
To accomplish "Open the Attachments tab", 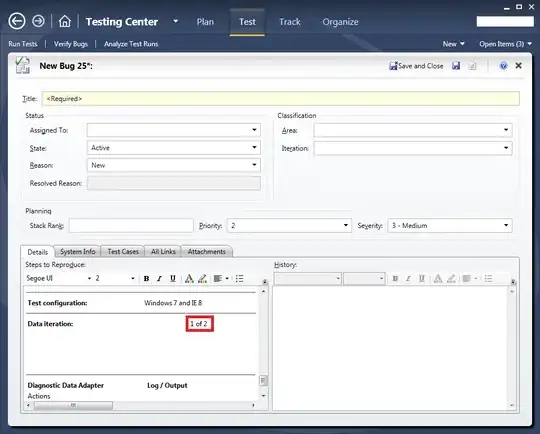I will pyautogui.click(x=207, y=252).
